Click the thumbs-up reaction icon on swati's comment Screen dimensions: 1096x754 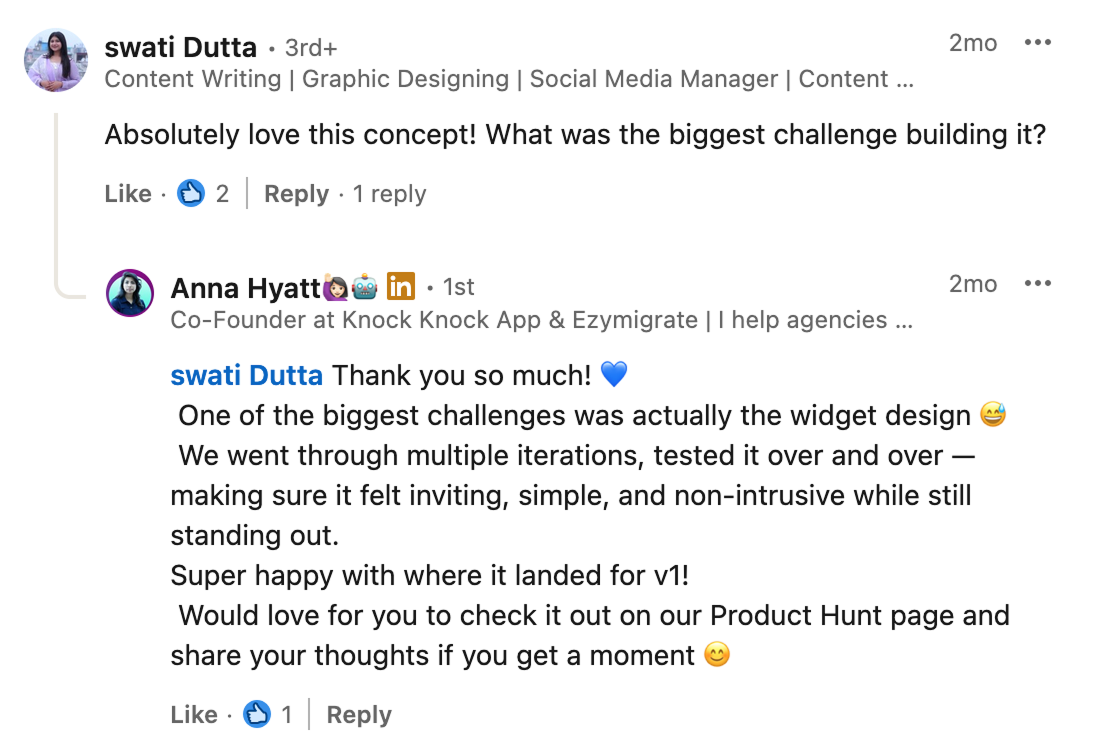[191, 193]
